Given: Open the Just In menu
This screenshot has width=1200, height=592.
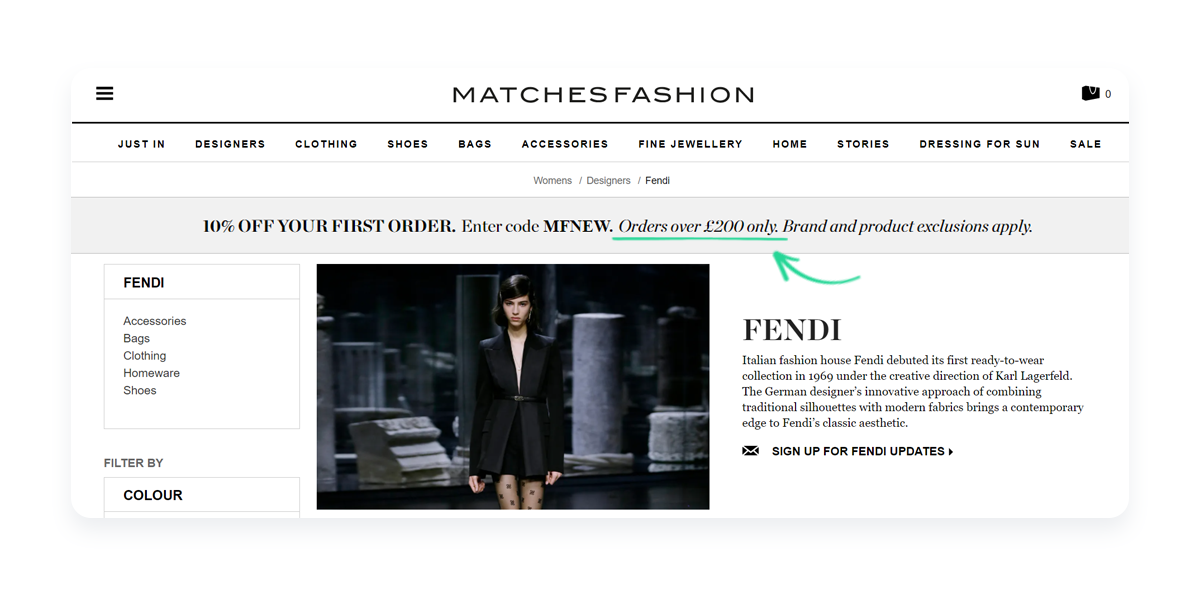Looking at the screenshot, I should point(141,144).
